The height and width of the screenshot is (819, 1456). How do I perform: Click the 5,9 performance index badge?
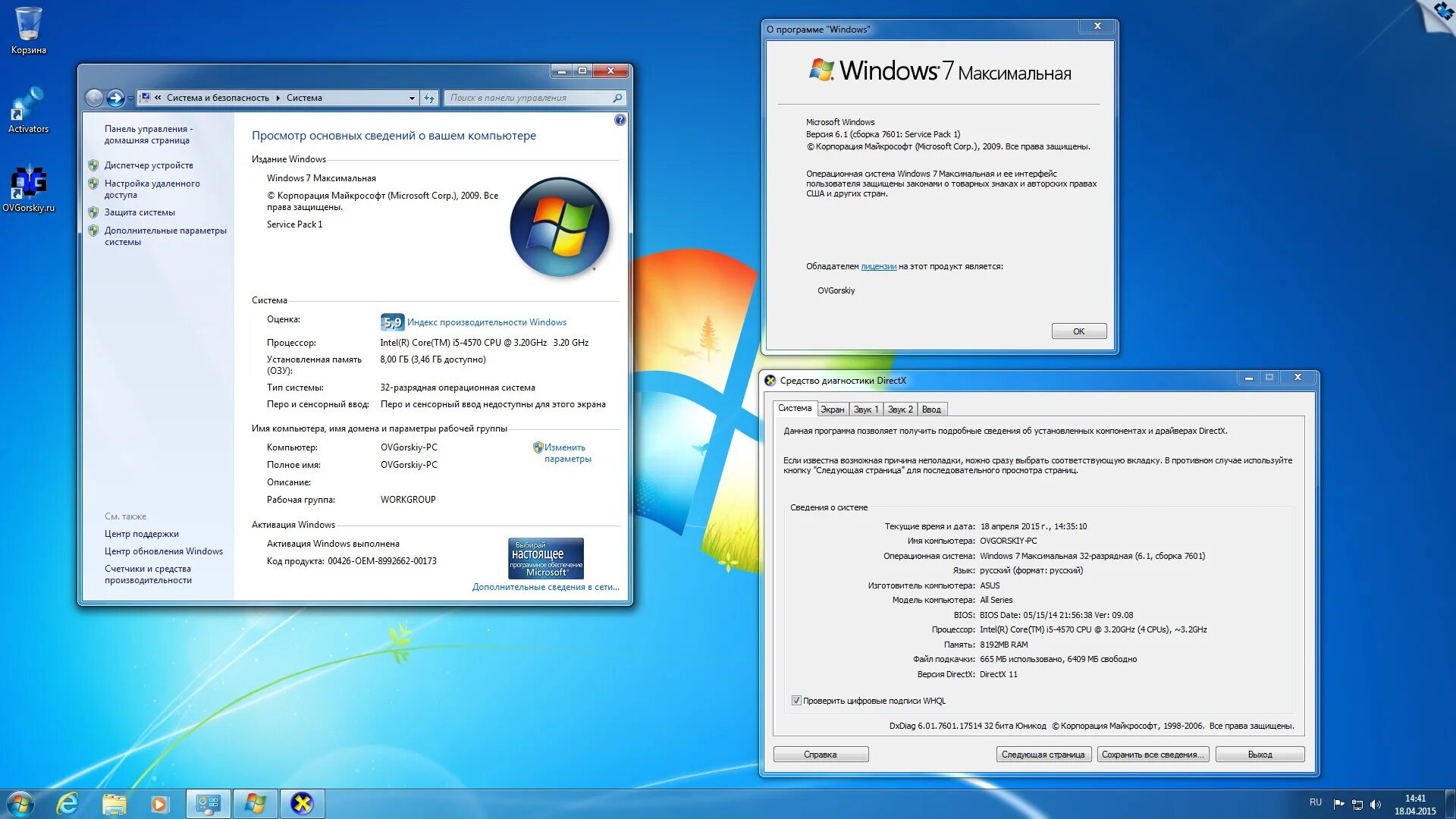tap(392, 322)
